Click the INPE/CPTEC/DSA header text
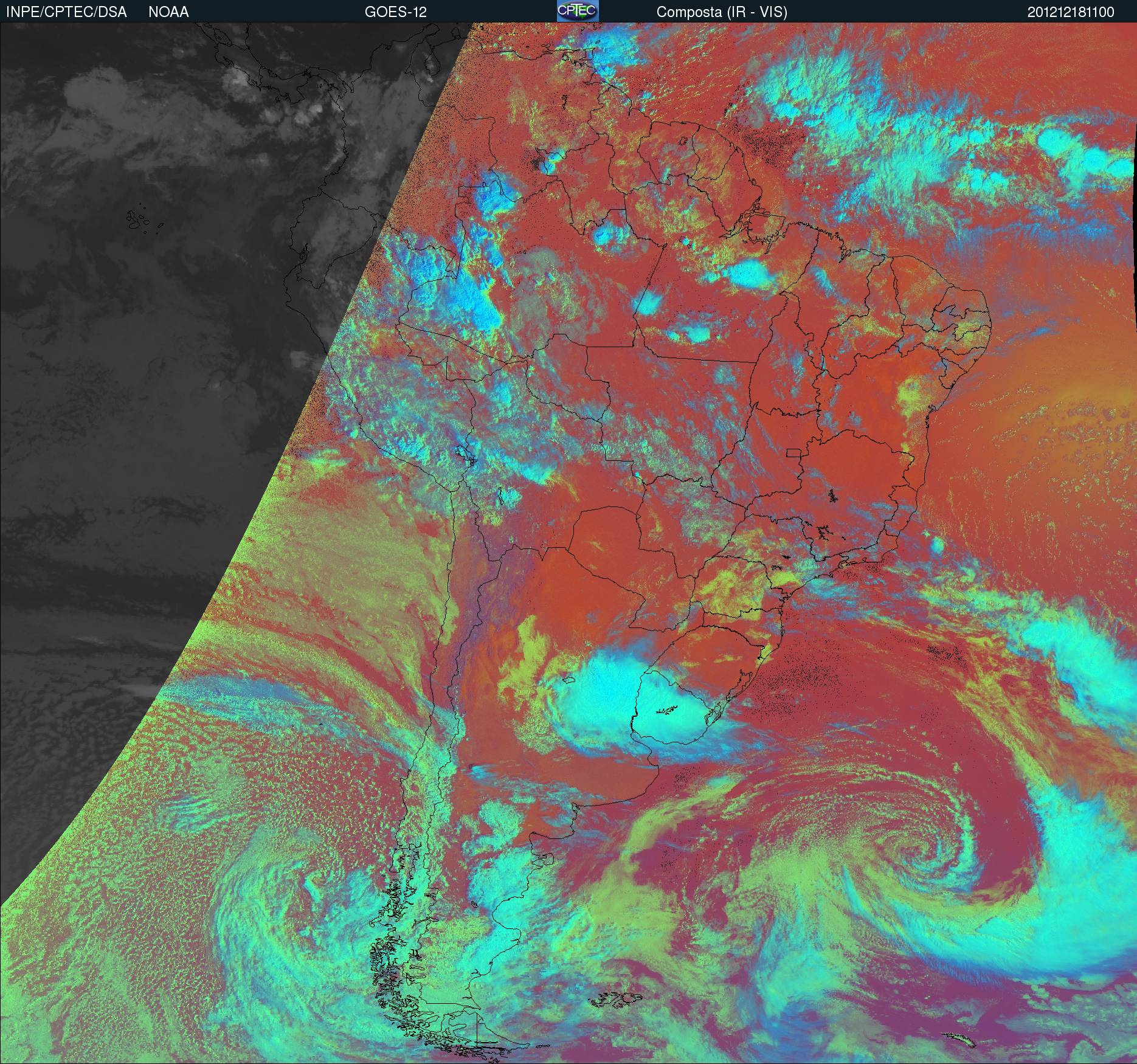The width and height of the screenshot is (1137, 1064). point(66,12)
